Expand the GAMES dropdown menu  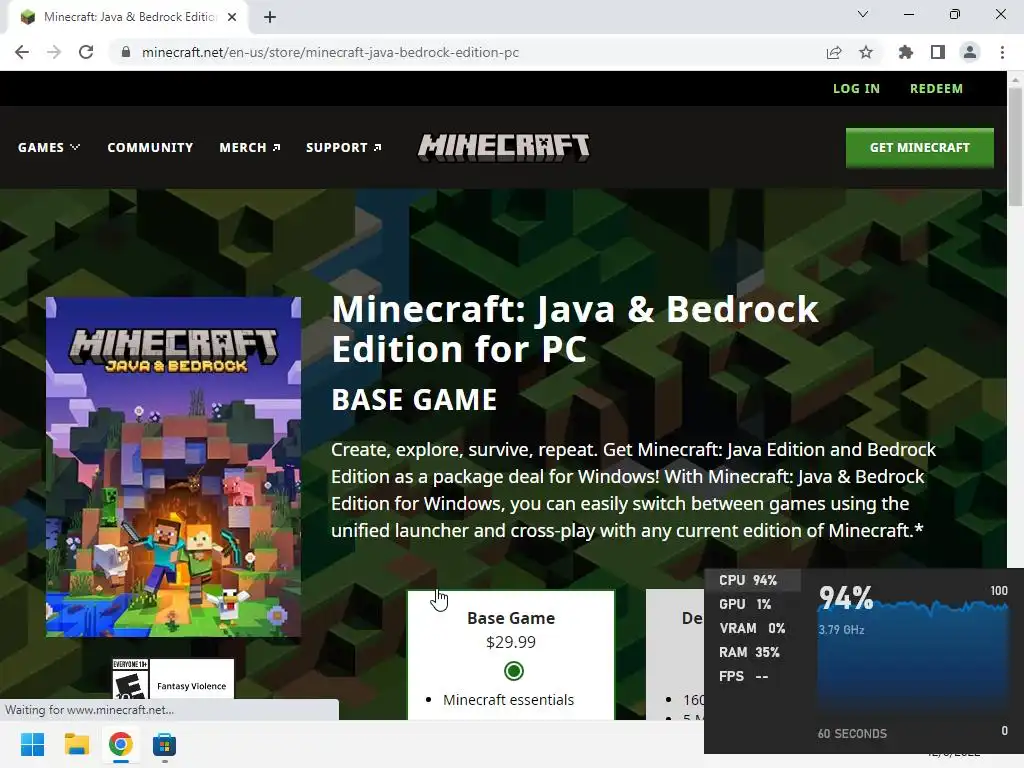tap(49, 148)
